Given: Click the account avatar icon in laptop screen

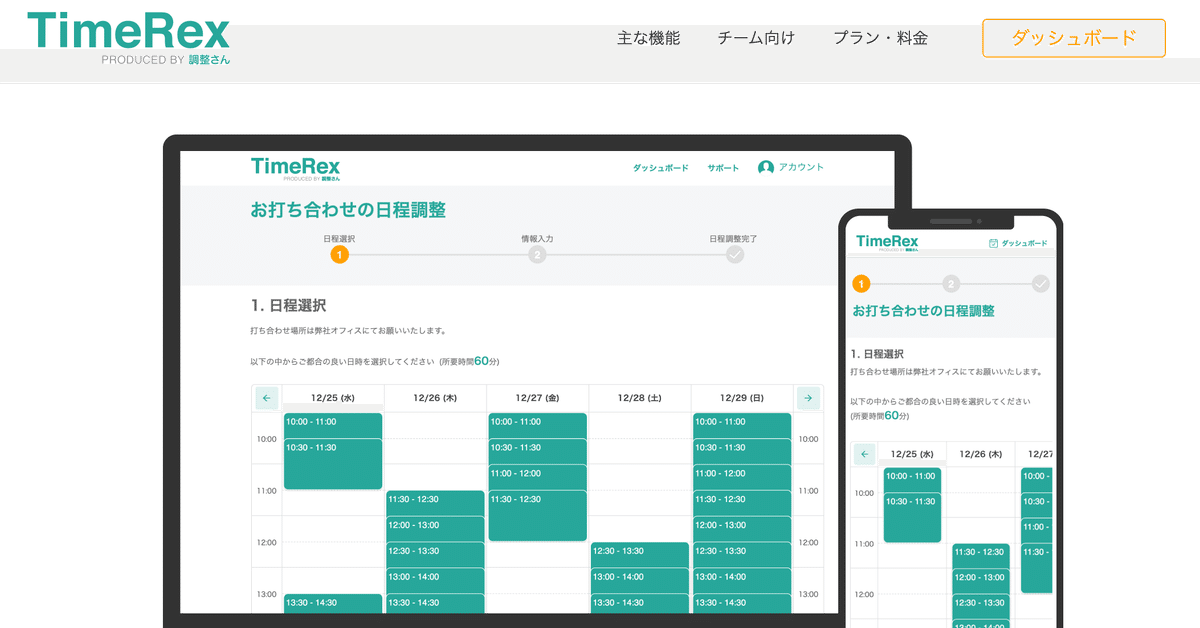Looking at the screenshot, I should coord(766,168).
